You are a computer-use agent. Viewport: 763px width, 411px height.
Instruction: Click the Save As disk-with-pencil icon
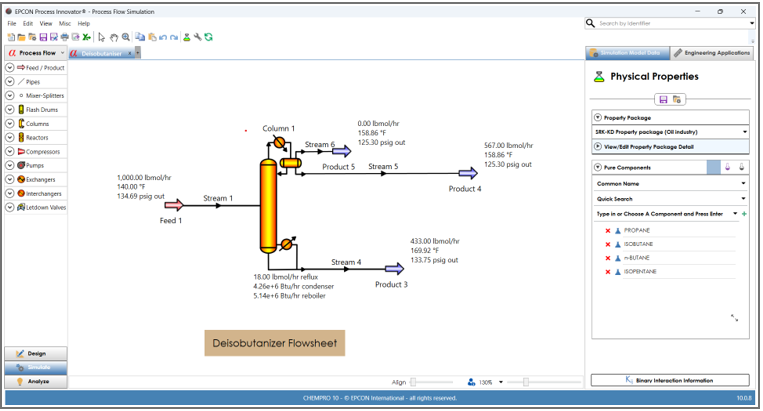[54, 37]
